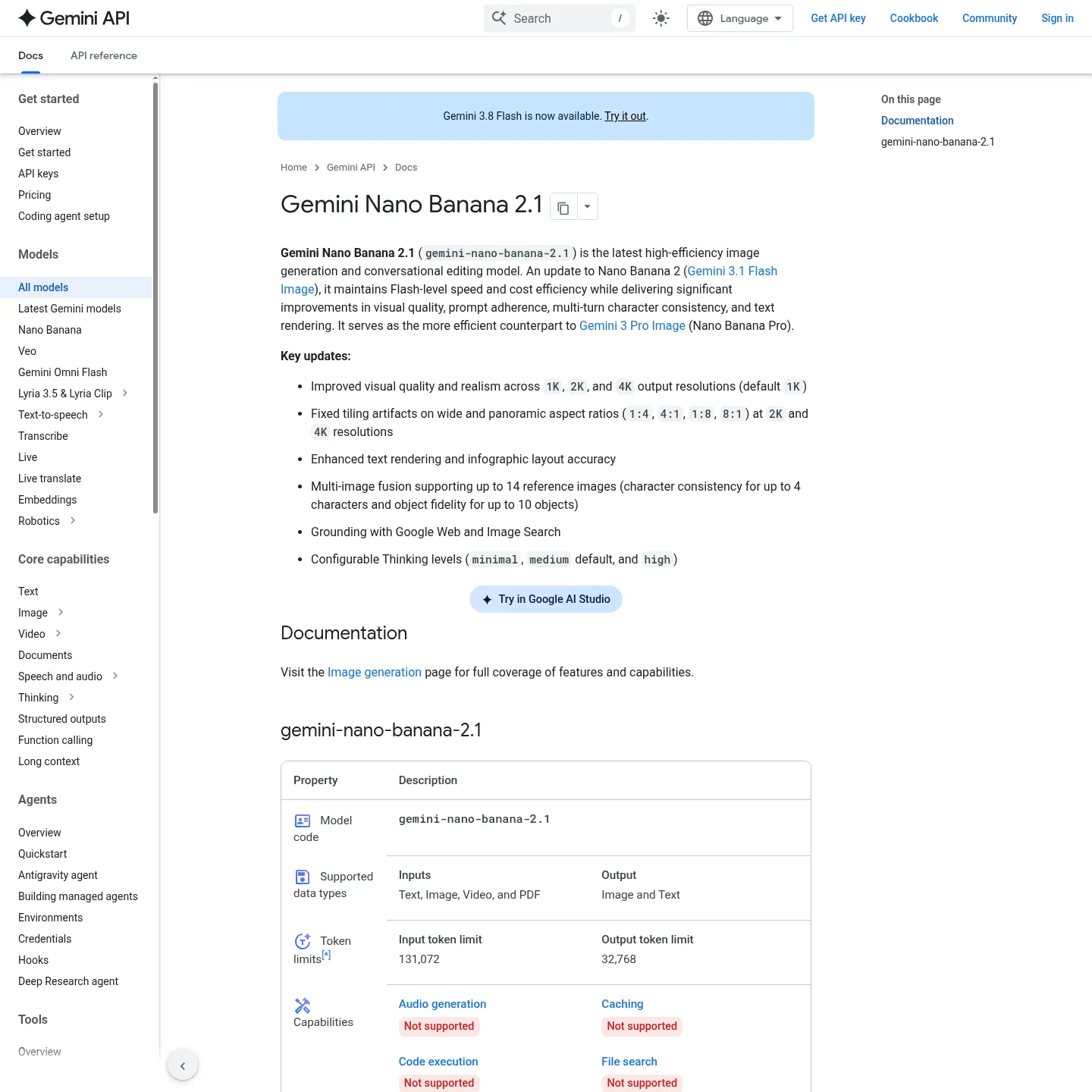
Task: Click the token limits footnote marker [*]
Action: coord(327,955)
